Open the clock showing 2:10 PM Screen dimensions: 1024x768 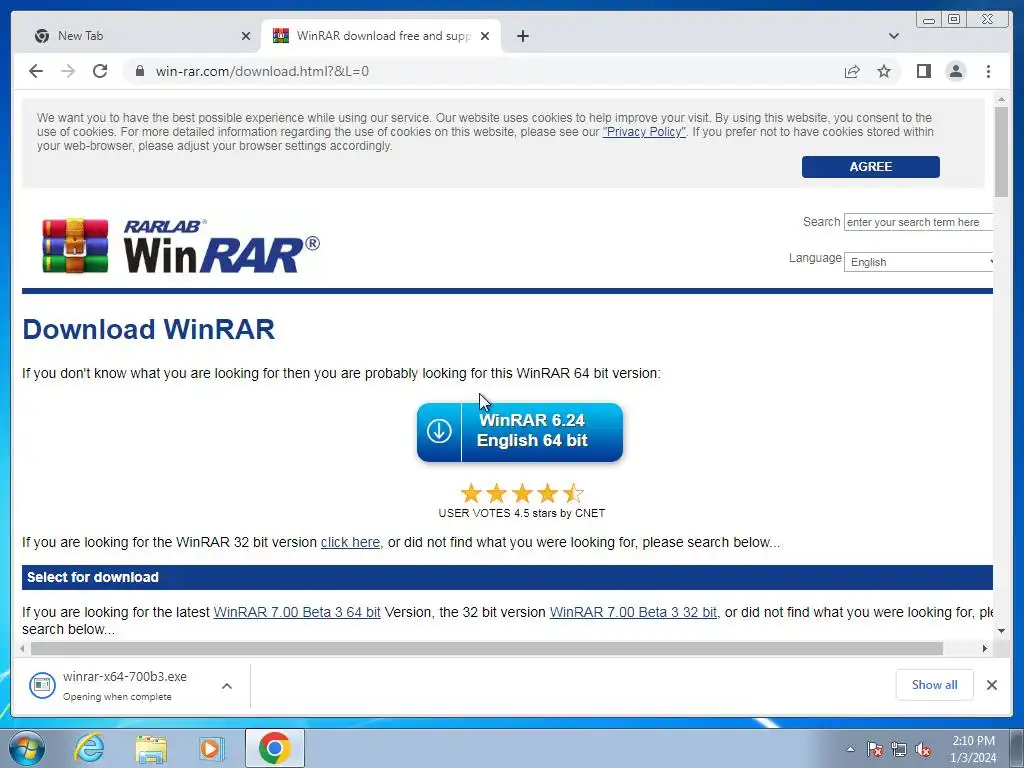pos(973,749)
